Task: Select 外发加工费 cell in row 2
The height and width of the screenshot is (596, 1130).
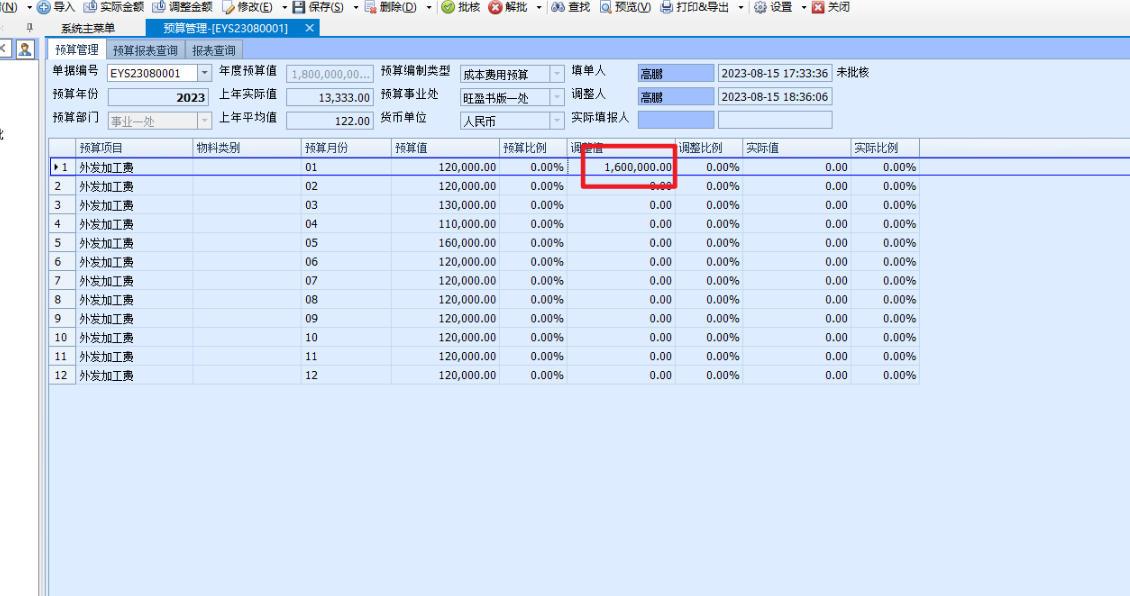Action: (x=135, y=187)
